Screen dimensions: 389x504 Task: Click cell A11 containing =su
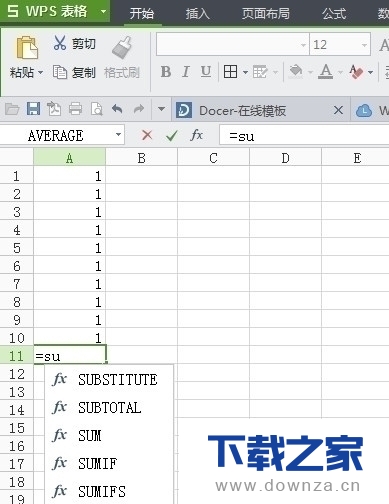point(69,355)
